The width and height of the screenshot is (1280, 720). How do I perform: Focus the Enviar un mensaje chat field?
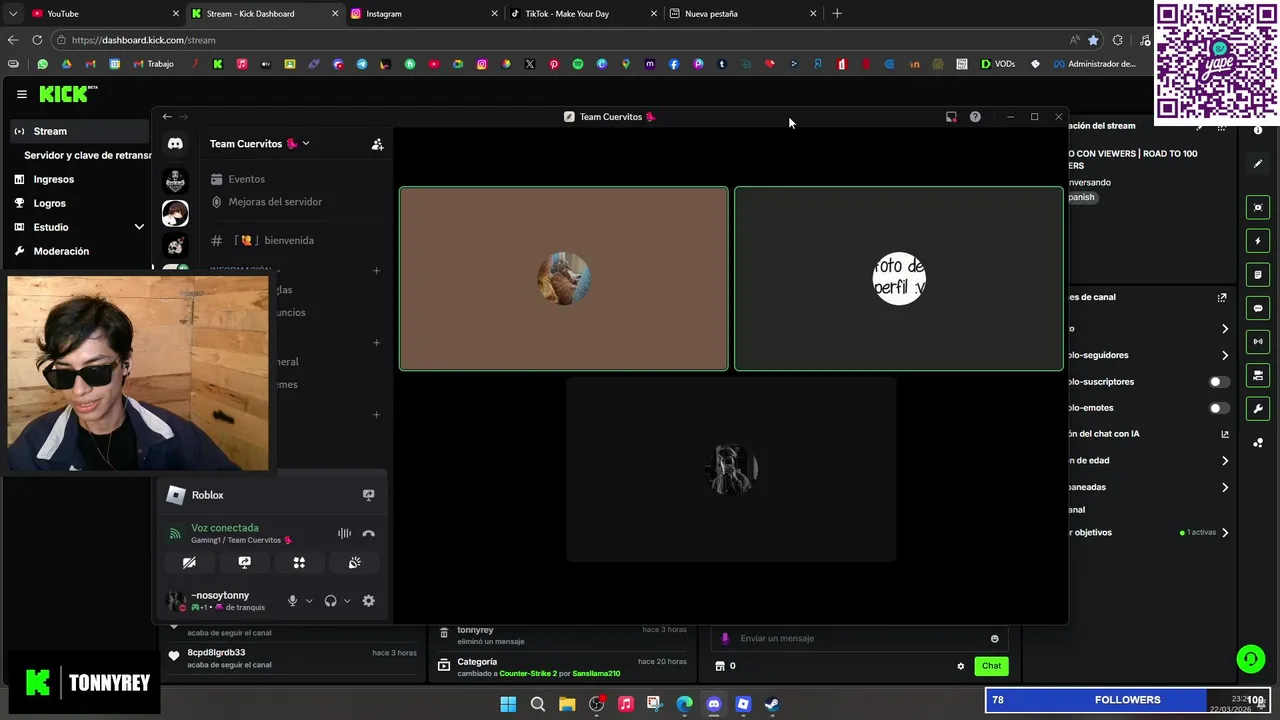860,639
